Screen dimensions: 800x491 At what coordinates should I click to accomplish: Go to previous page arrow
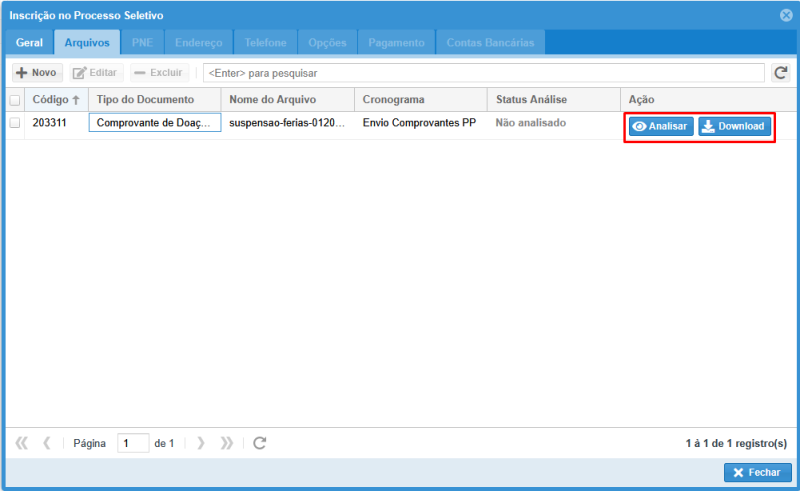46,443
